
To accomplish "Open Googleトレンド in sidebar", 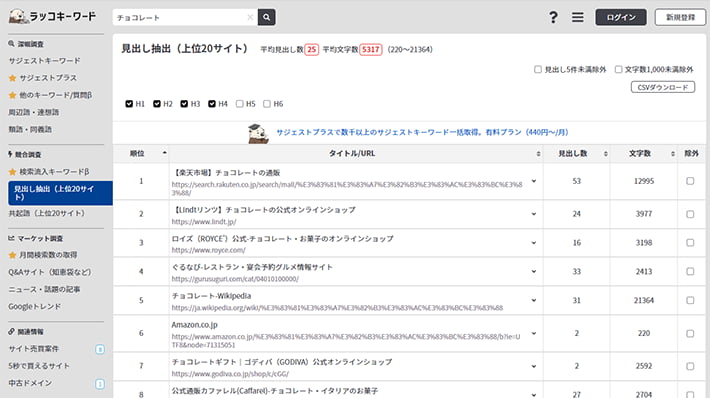I will pos(34,307).
